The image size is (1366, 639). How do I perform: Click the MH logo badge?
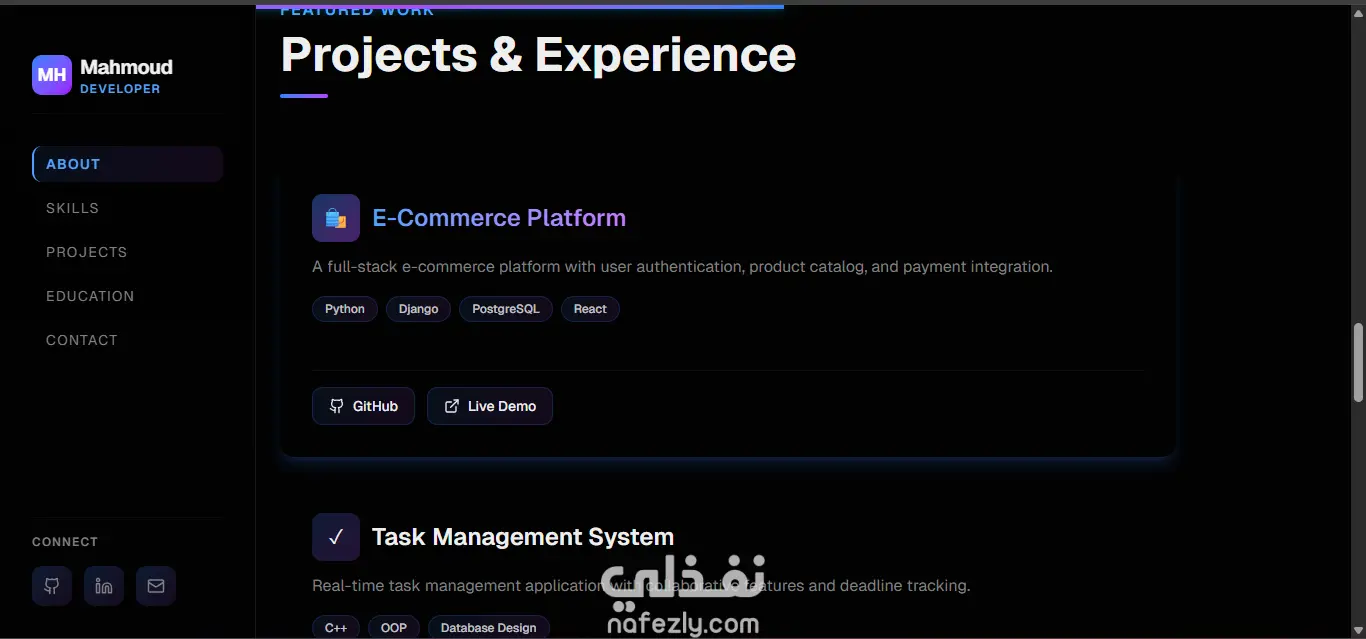click(52, 75)
